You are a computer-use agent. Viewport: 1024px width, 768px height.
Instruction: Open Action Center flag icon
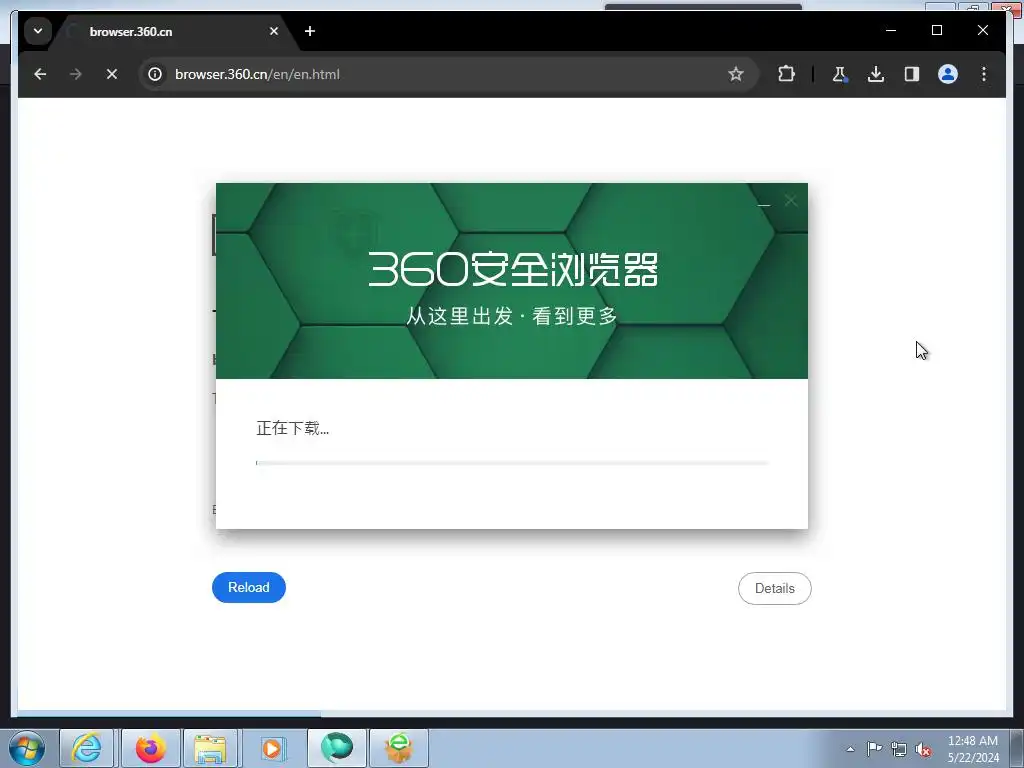pyautogui.click(x=874, y=749)
